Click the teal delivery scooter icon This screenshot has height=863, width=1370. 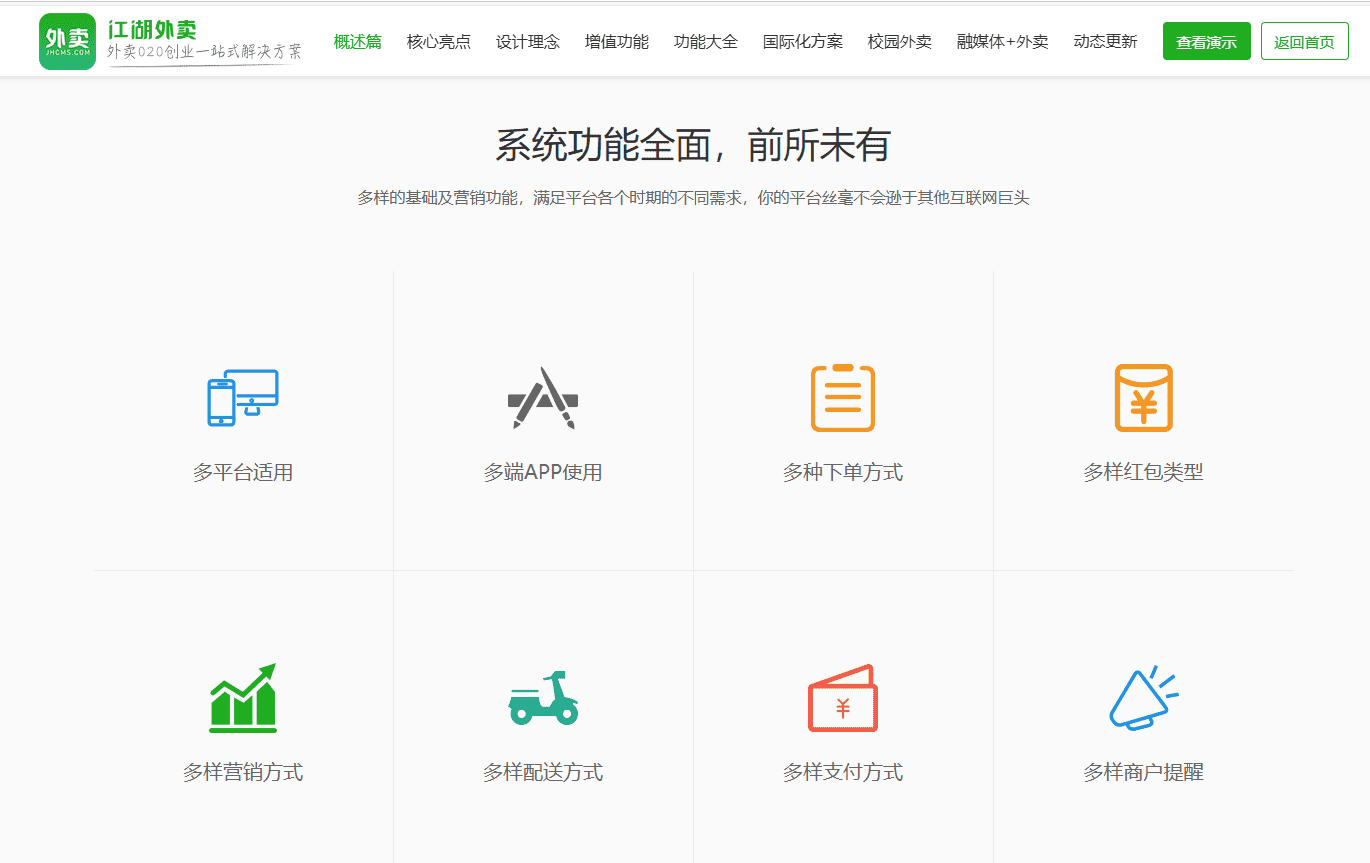543,698
